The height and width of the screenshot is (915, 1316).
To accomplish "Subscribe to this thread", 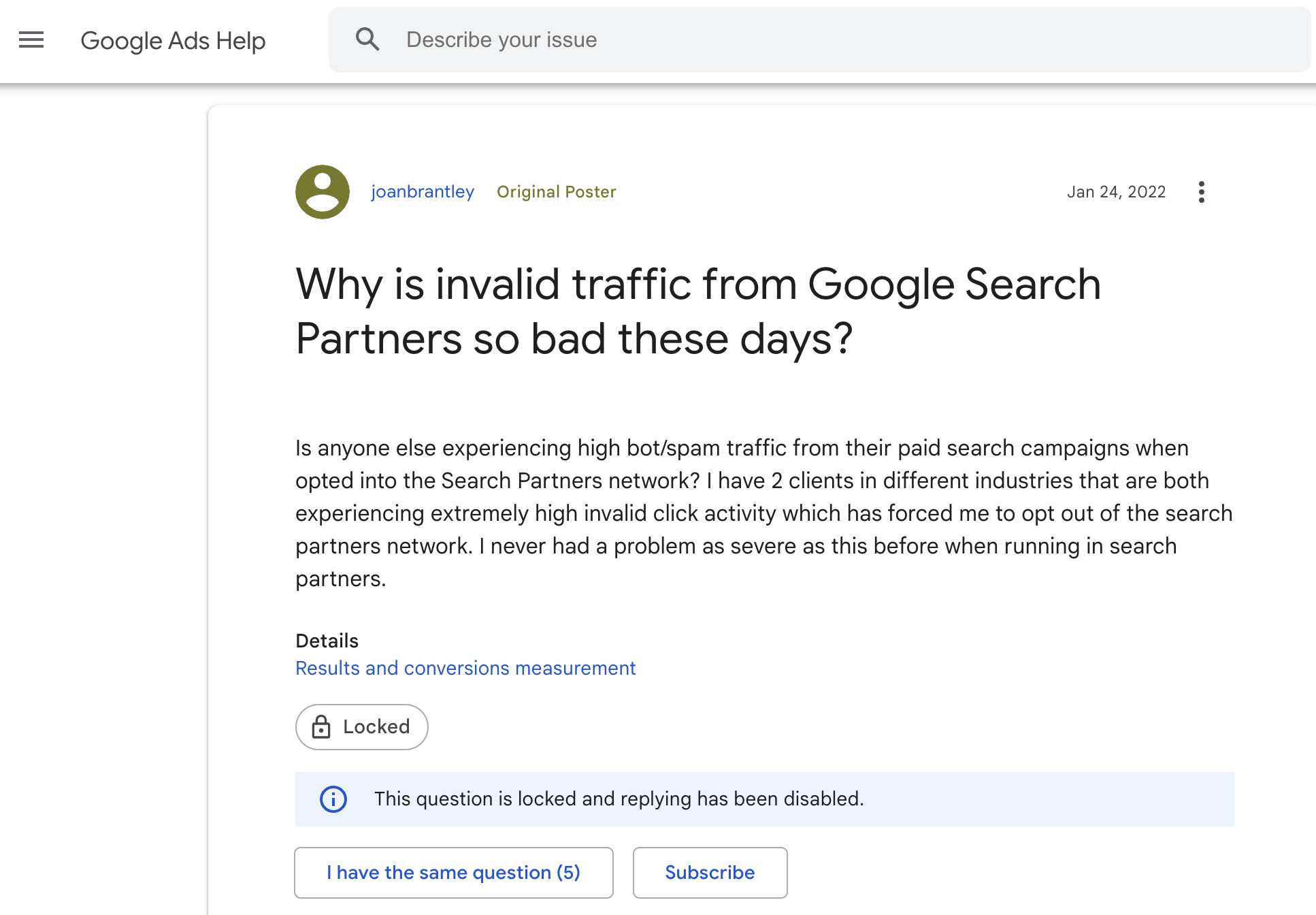I will tap(710, 873).
